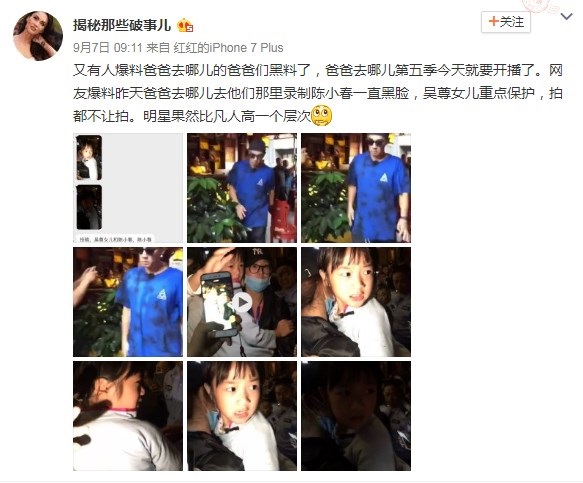
Task: Expand the post options chevron menu
Action: pyautogui.click(x=567, y=16)
